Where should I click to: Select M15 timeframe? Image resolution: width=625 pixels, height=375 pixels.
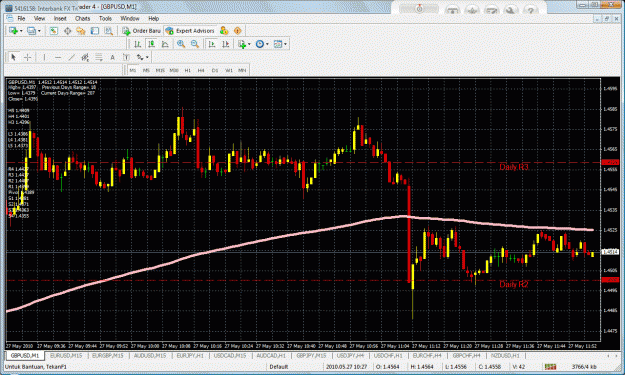point(160,70)
